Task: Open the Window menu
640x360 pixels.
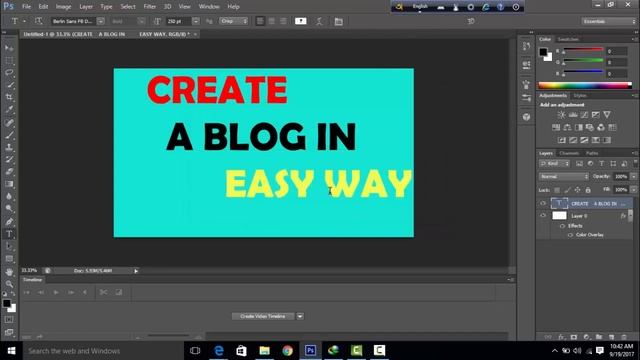Action: [209, 7]
